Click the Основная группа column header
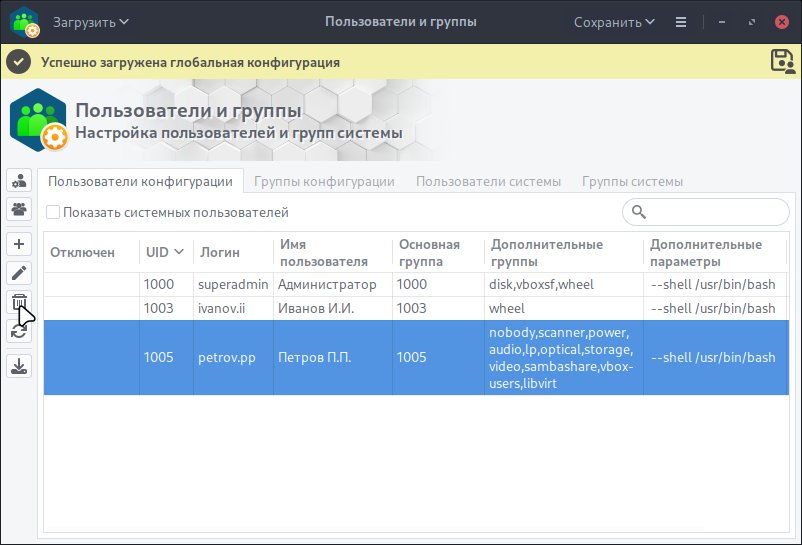This screenshot has width=802, height=545. [x=438, y=253]
